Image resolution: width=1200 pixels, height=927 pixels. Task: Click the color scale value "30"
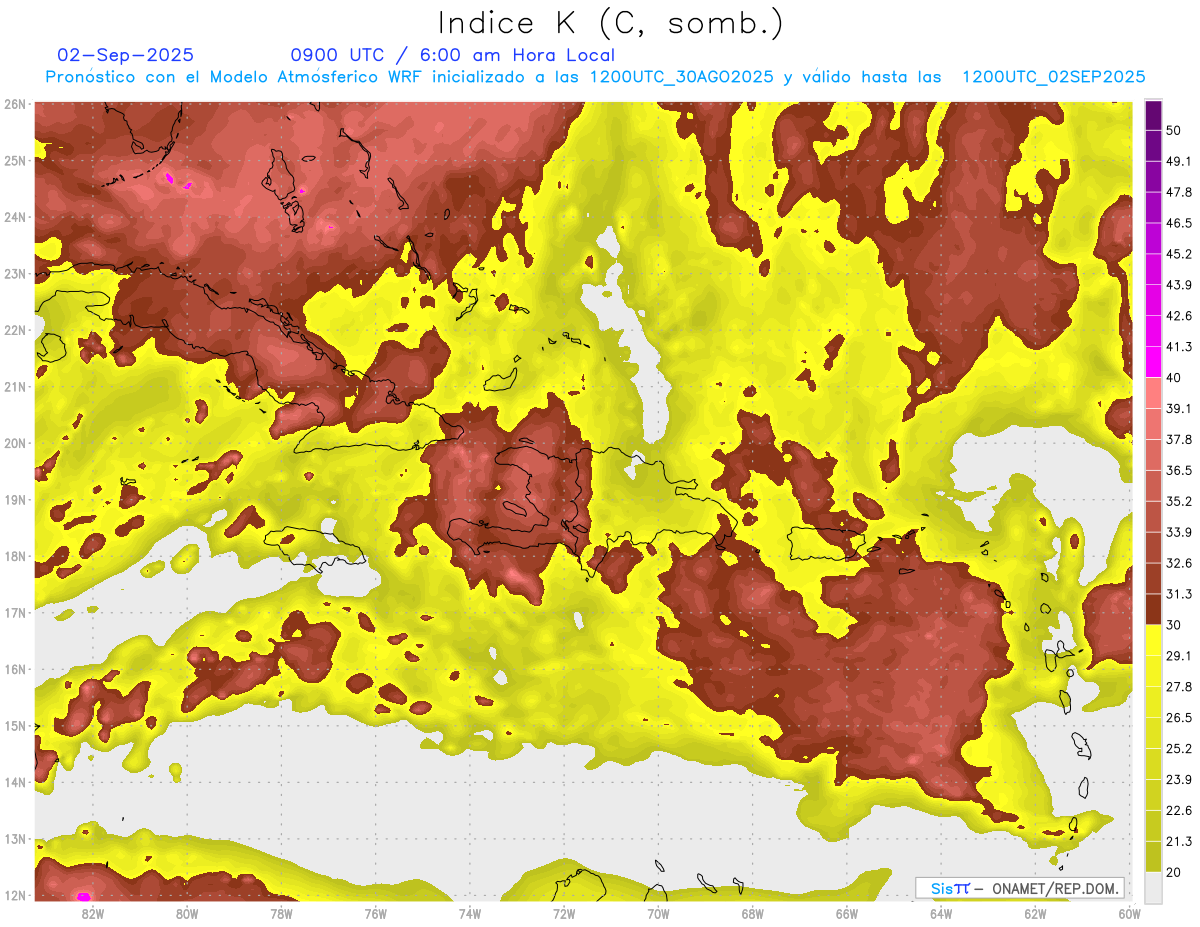click(x=1174, y=625)
